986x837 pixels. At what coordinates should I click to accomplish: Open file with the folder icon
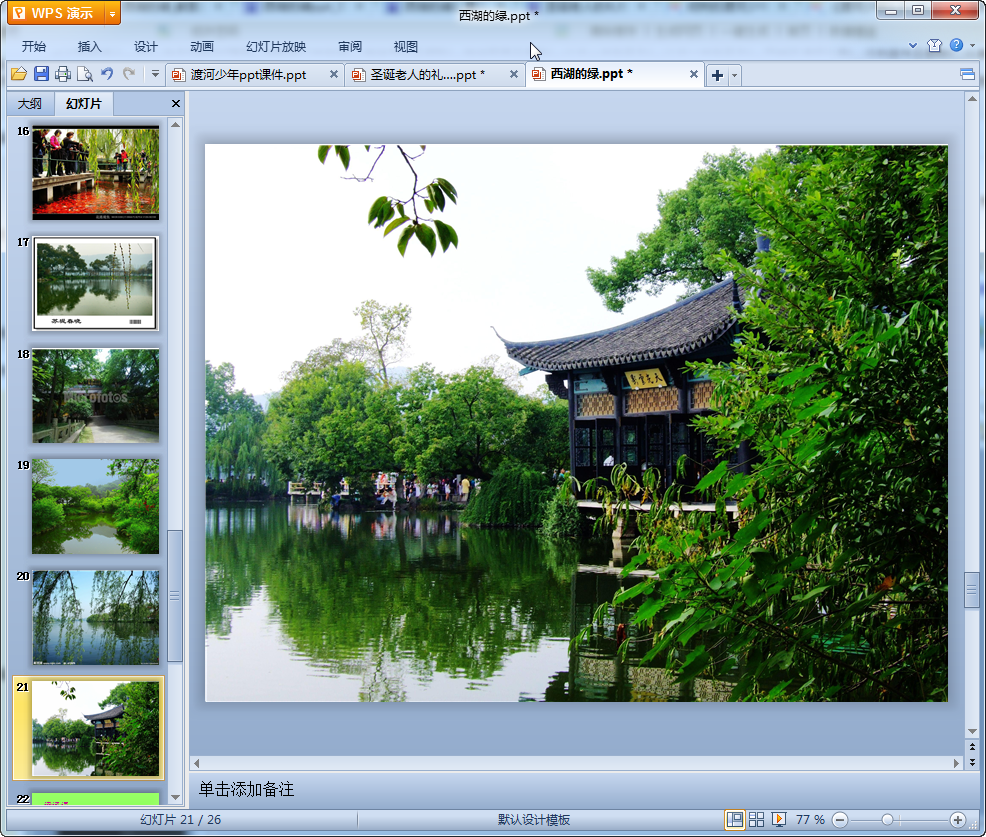(x=19, y=74)
